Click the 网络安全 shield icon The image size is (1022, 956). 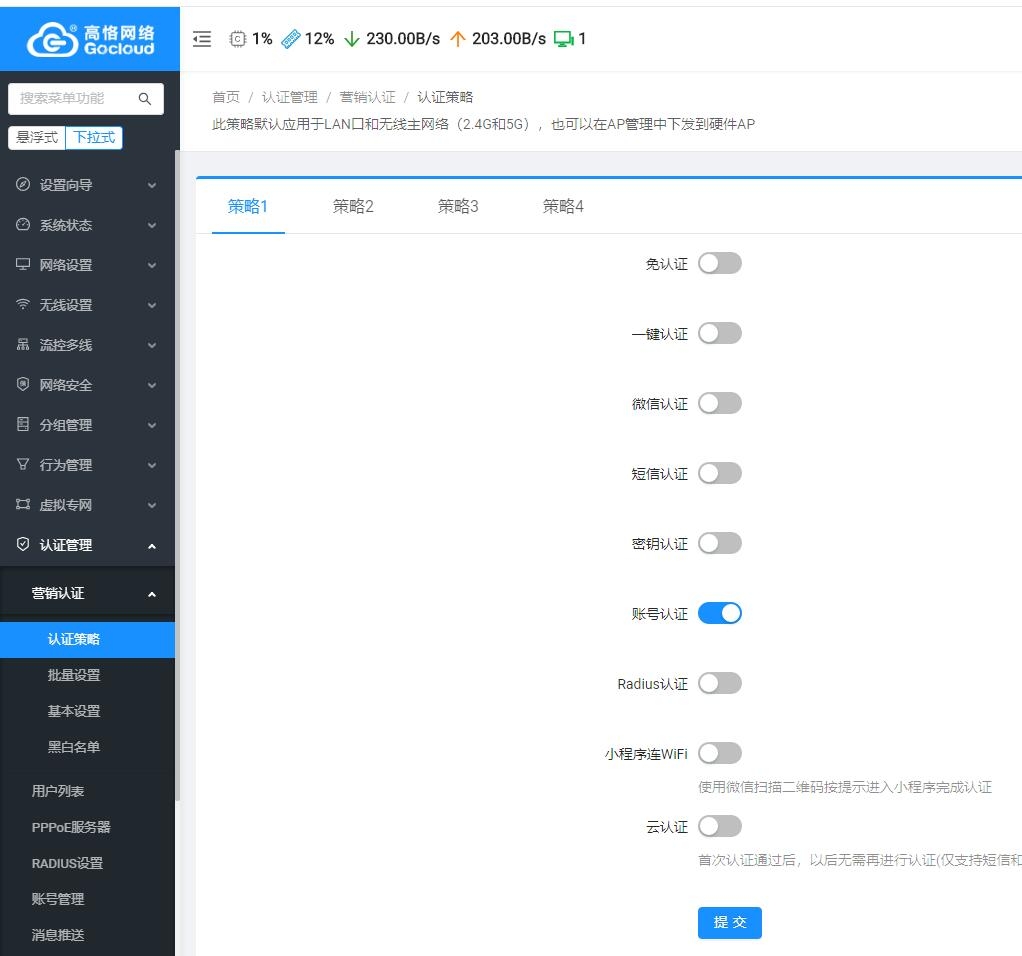point(23,384)
